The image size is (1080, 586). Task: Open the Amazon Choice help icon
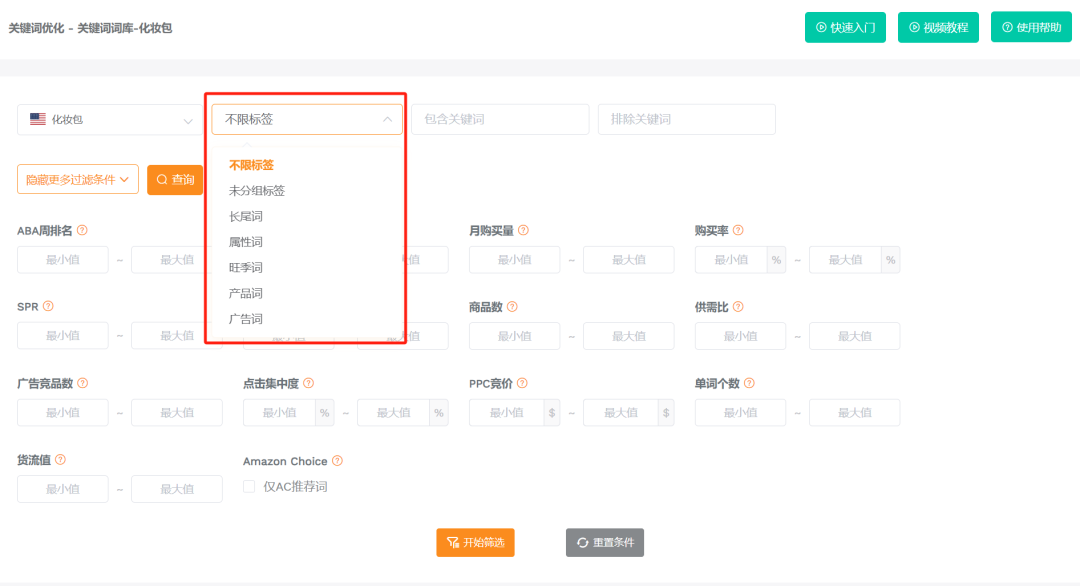pos(338,461)
